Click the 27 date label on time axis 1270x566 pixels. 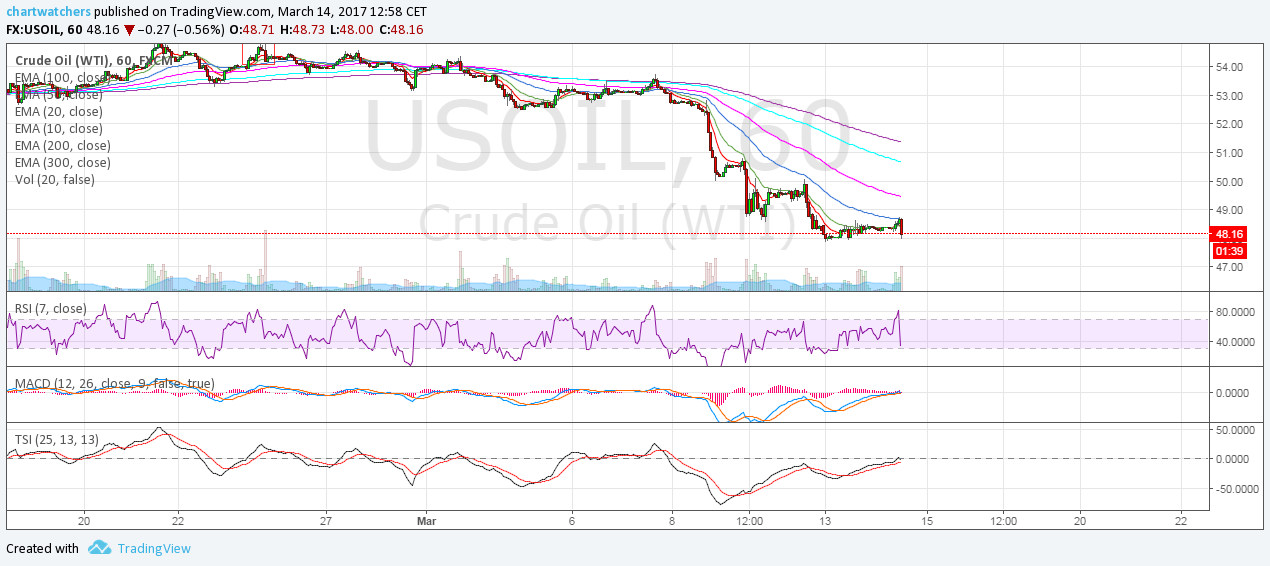pos(326,521)
